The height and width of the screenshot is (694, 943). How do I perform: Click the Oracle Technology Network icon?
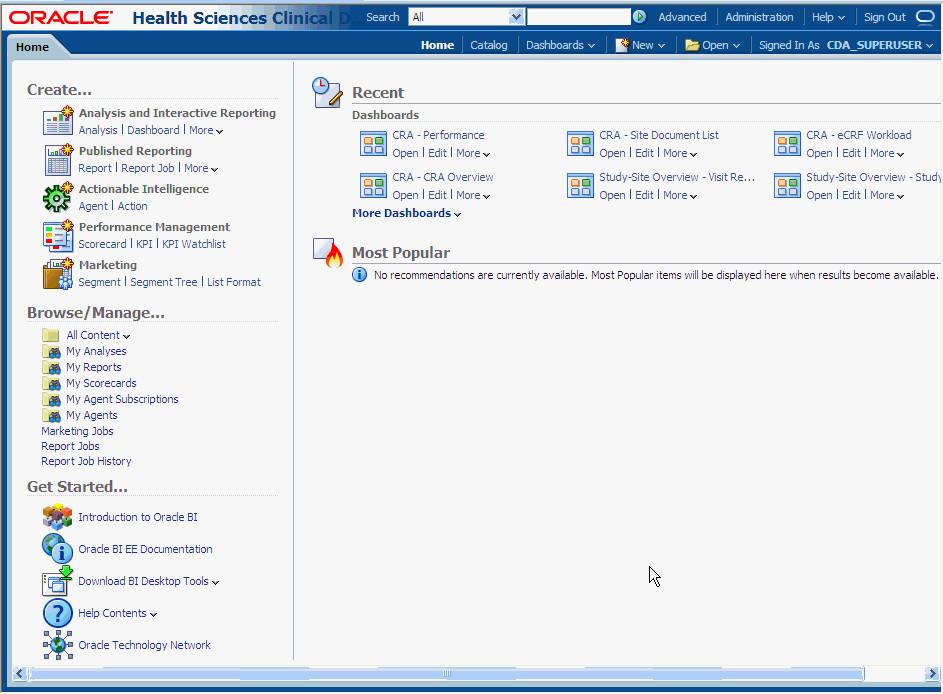coord(58,645)
